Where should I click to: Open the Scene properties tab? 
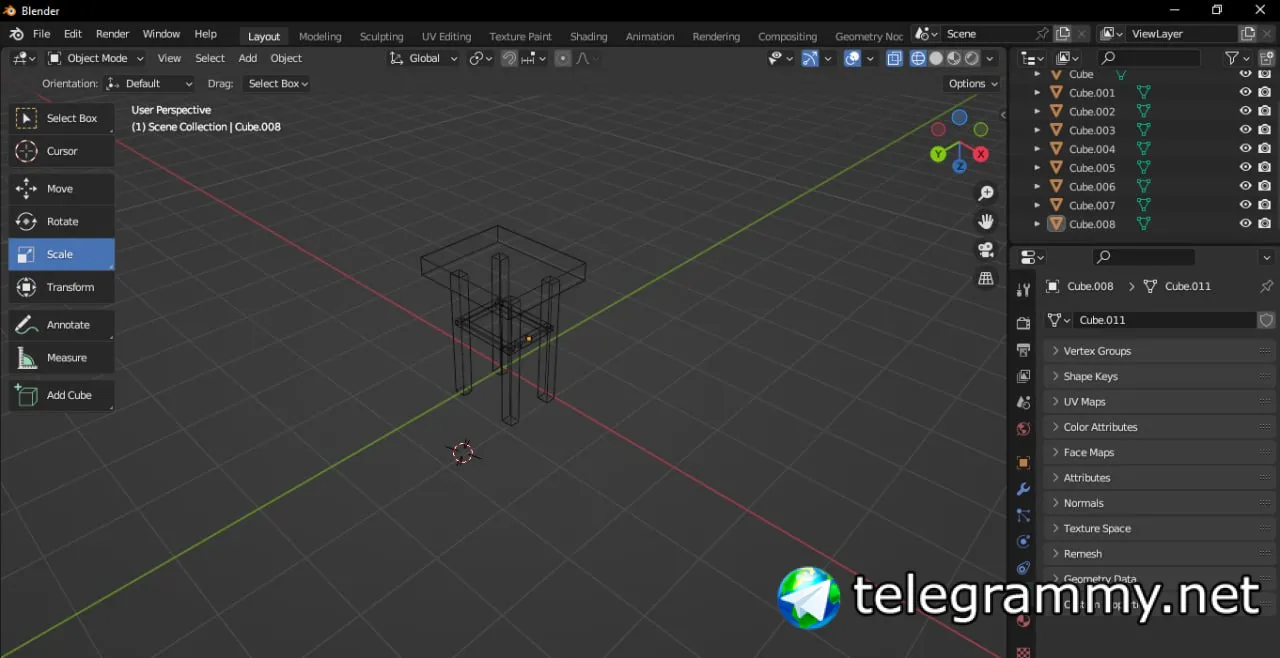pos(1023,402)
